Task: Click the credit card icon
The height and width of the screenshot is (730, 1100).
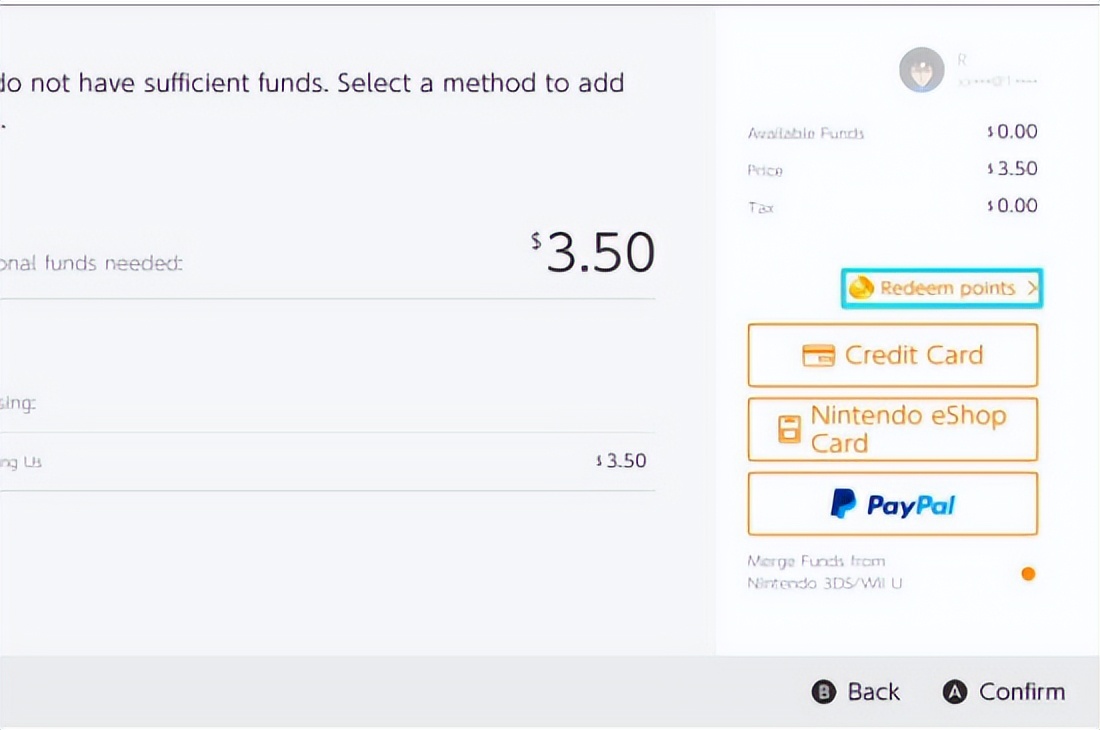Action: pos(819,355)
